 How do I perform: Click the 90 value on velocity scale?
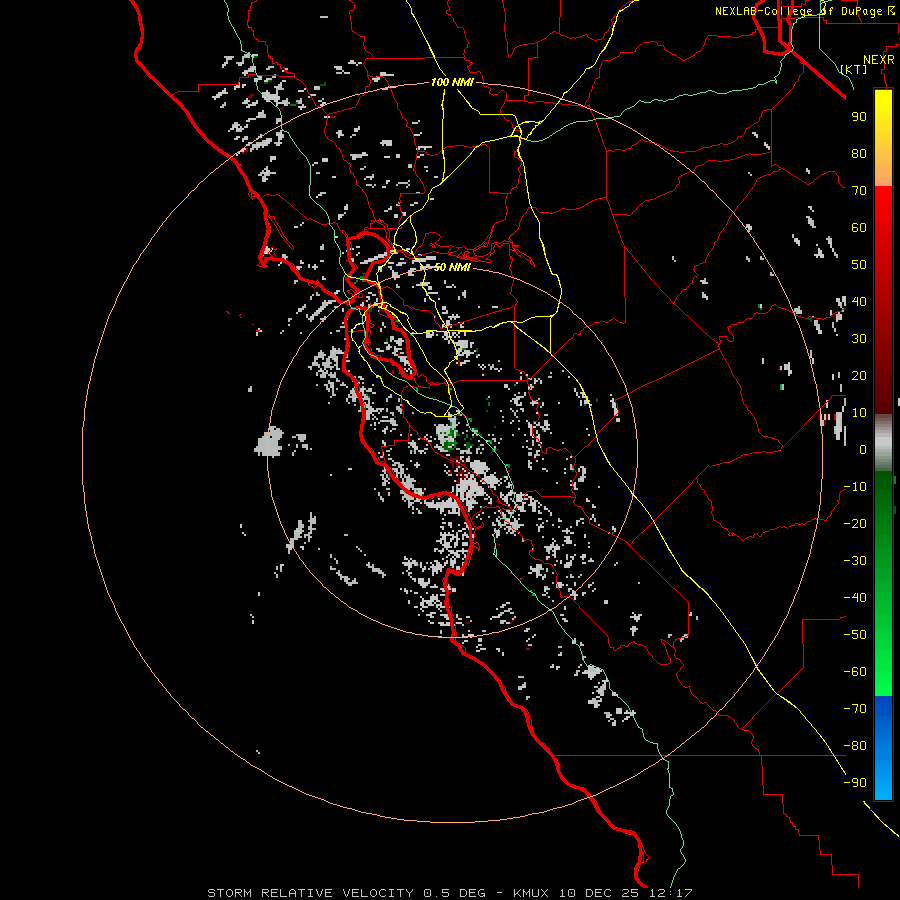click(x=859, y=117)
